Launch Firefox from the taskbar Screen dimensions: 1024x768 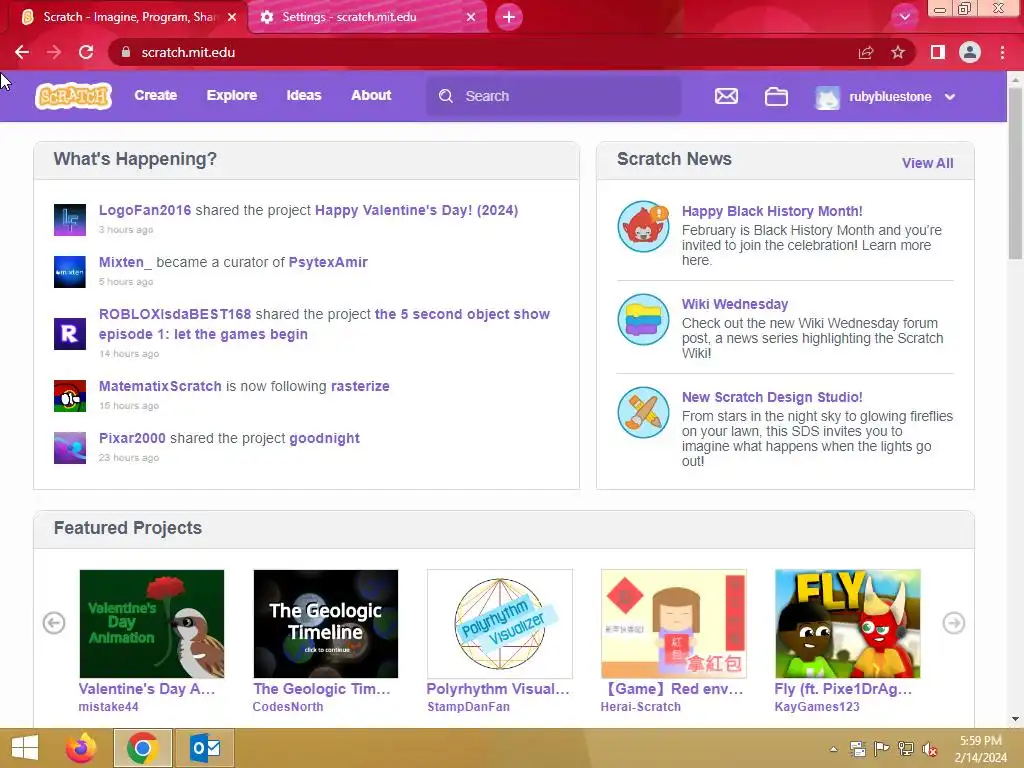pos(81,748)
